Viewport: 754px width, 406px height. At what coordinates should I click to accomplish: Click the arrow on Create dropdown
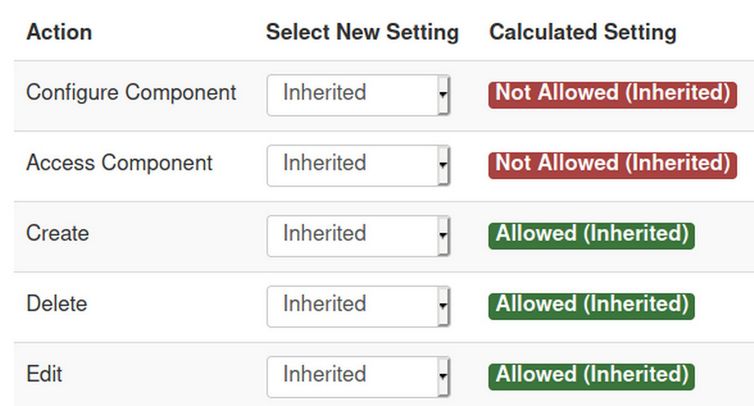pyautogui.click(x=443, y=236)
